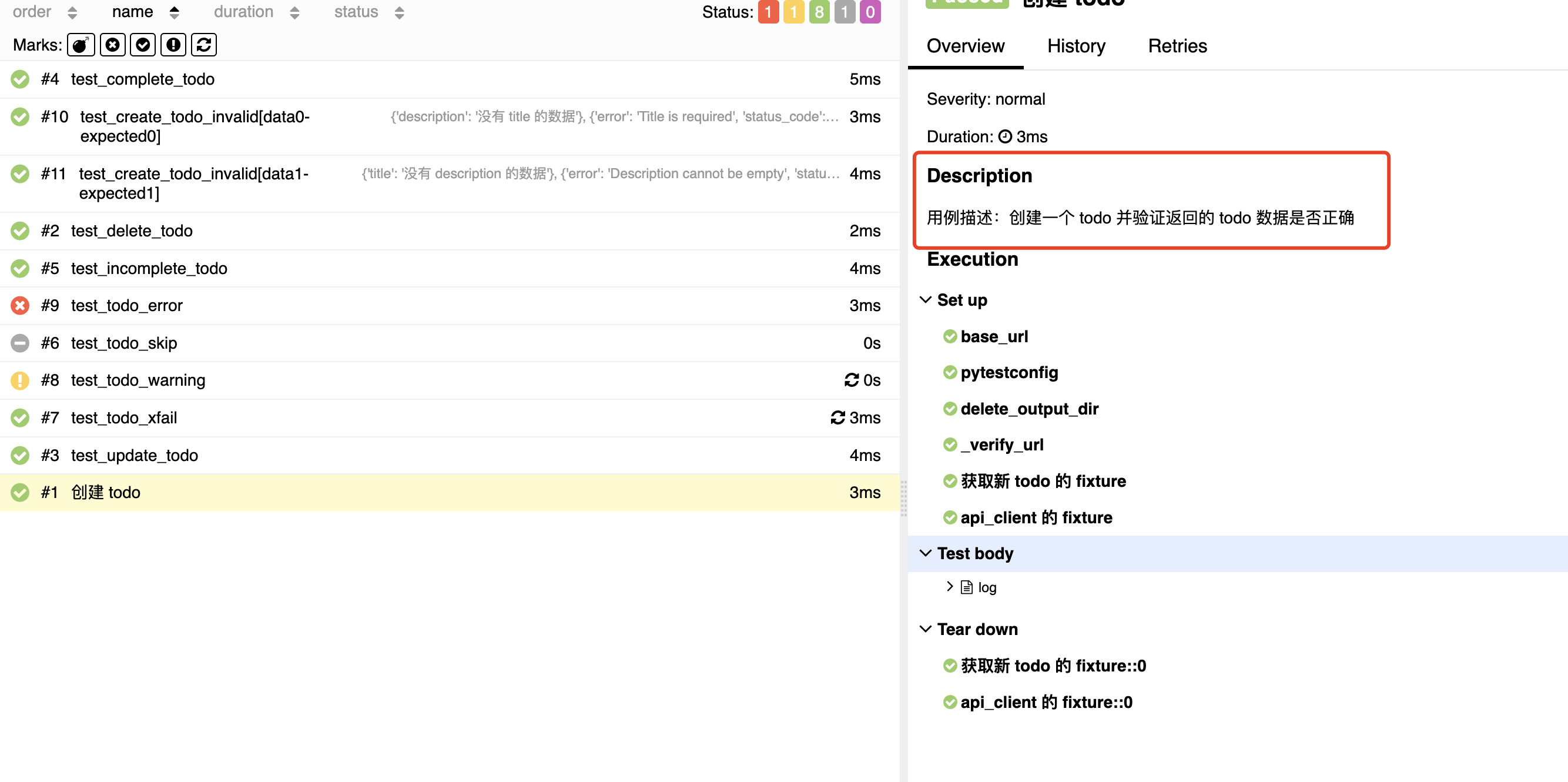
Task: Click the log attachment file icon
Action: click(966, 587)
